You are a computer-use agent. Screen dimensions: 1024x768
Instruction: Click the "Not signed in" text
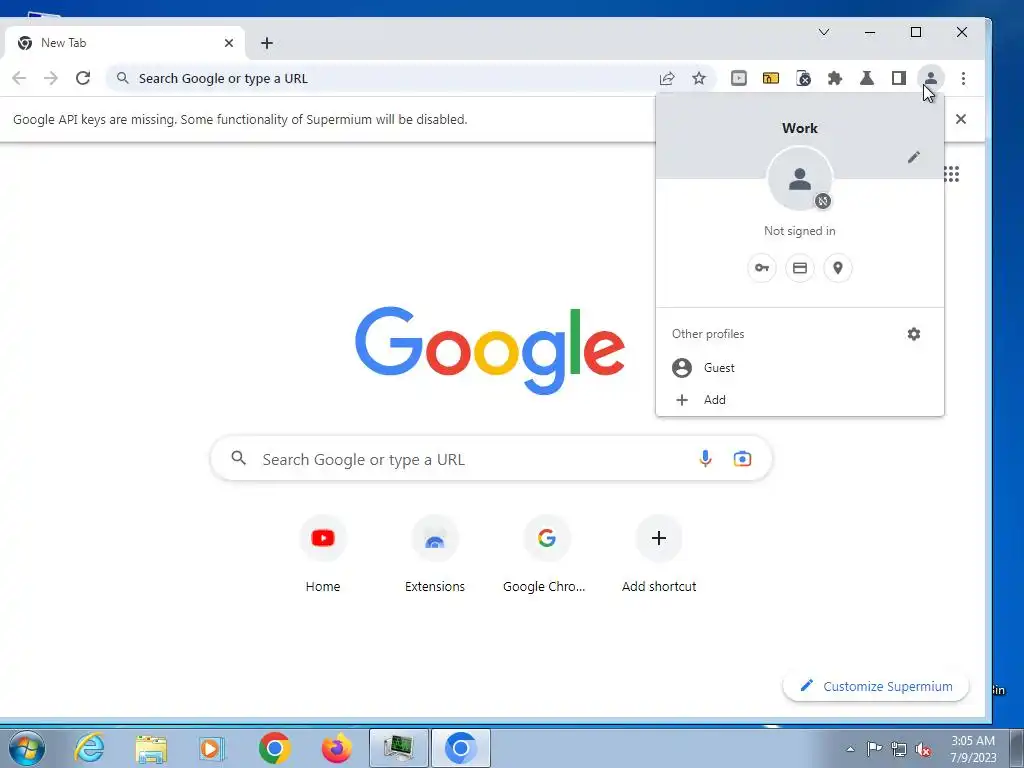(x=799, y=231)
